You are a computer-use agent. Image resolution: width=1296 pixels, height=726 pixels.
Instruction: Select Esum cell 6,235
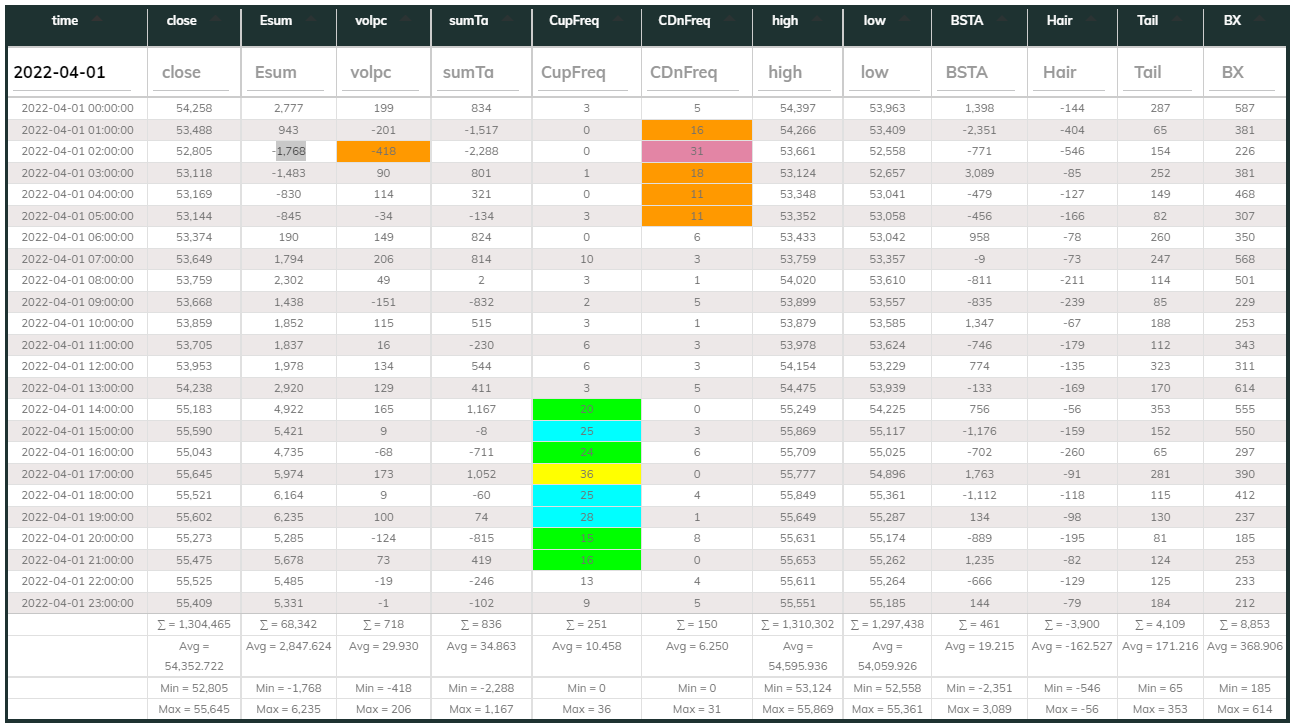pyautogui.click(x=288, y=517)
